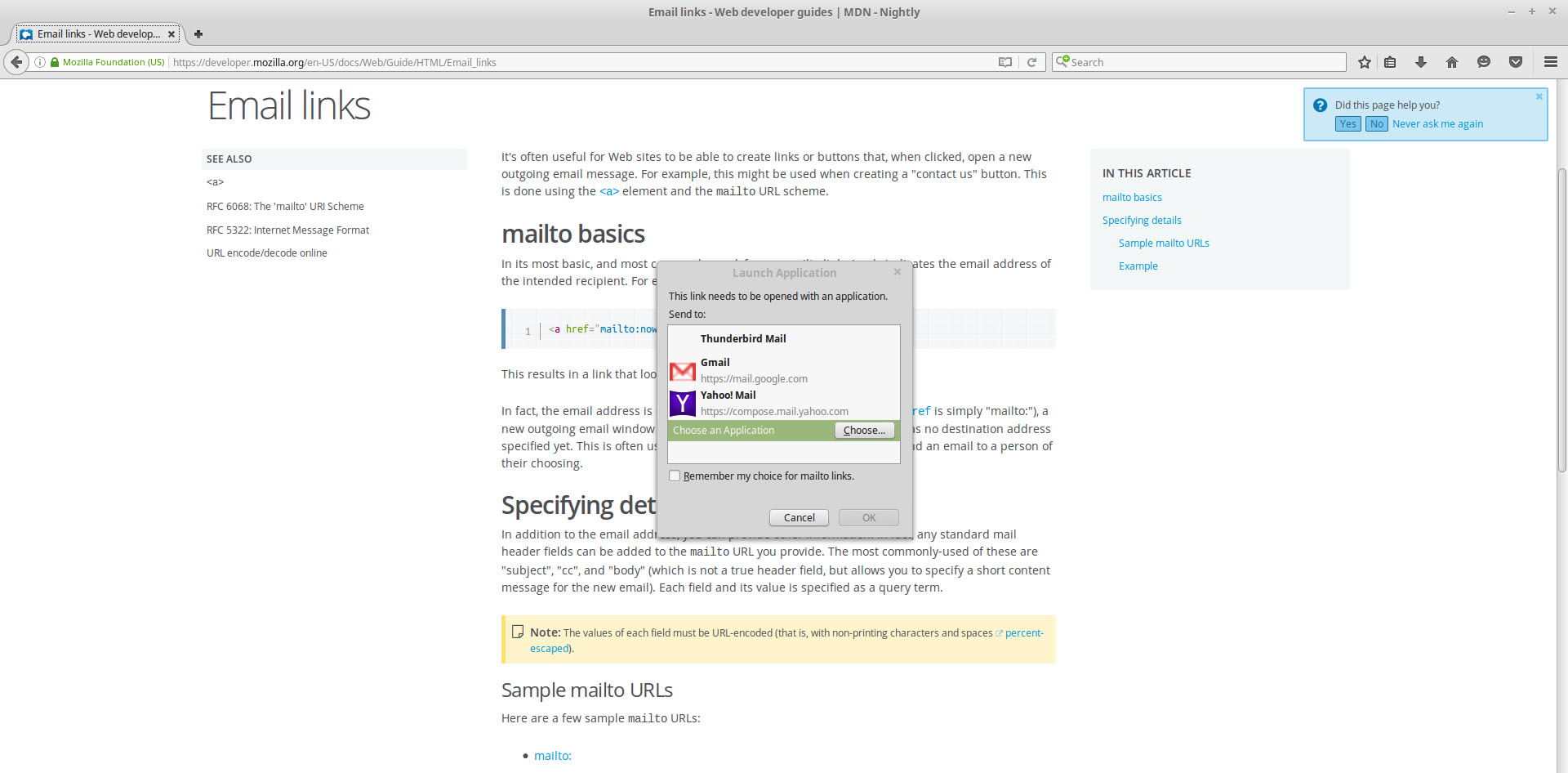Select Gmail in application list
This screenshot has width=1568, height=773.
[x=784, y=370]
